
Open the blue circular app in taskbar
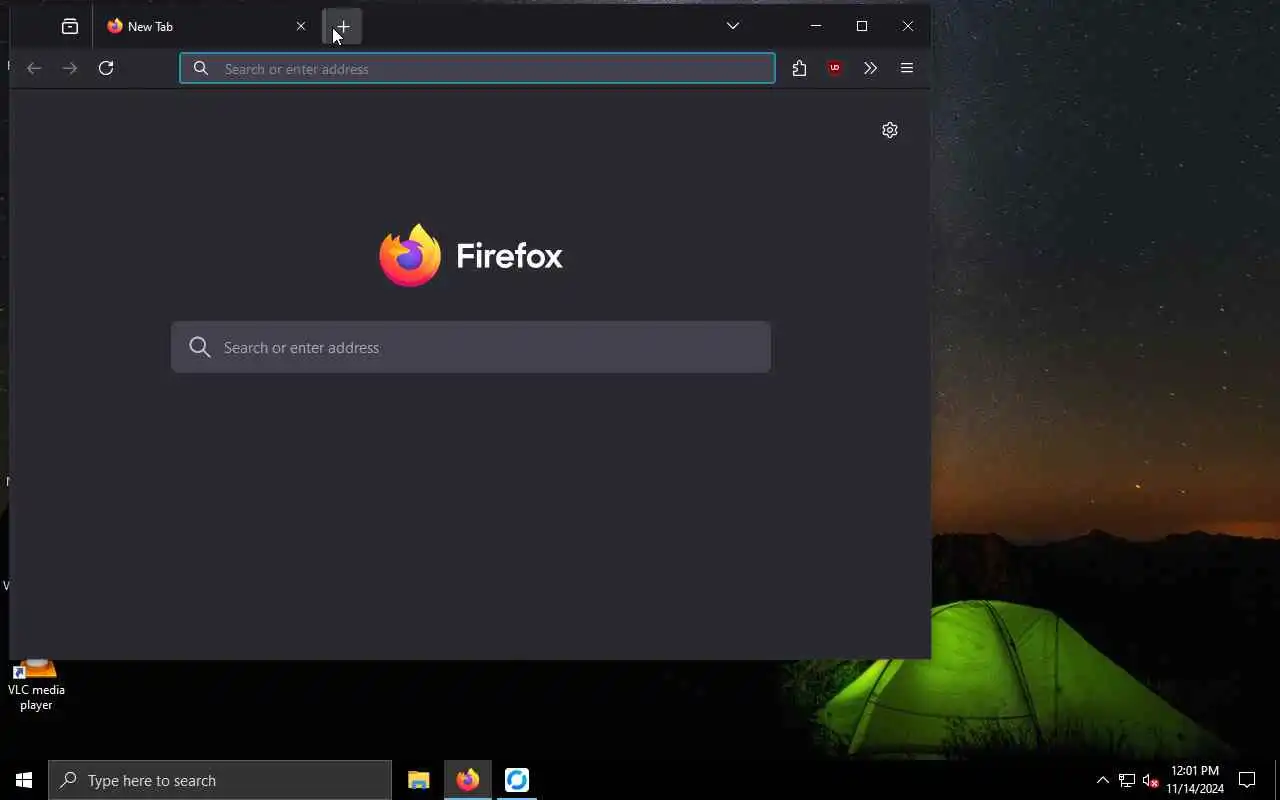(517, 780)
